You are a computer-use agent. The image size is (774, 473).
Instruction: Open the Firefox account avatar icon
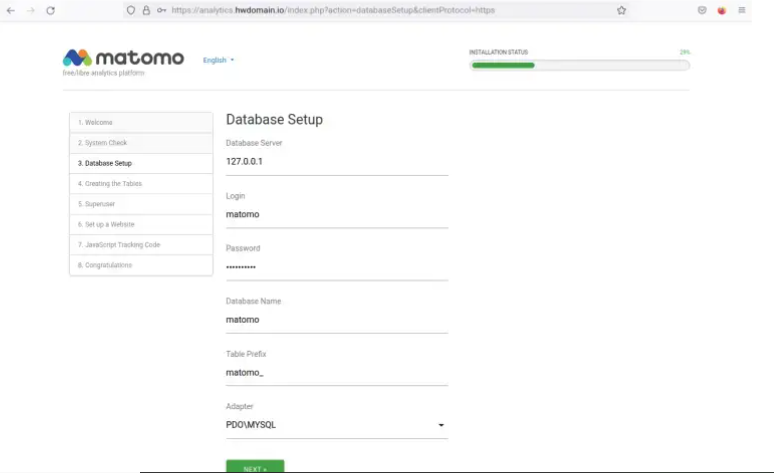tap(722, 10)
